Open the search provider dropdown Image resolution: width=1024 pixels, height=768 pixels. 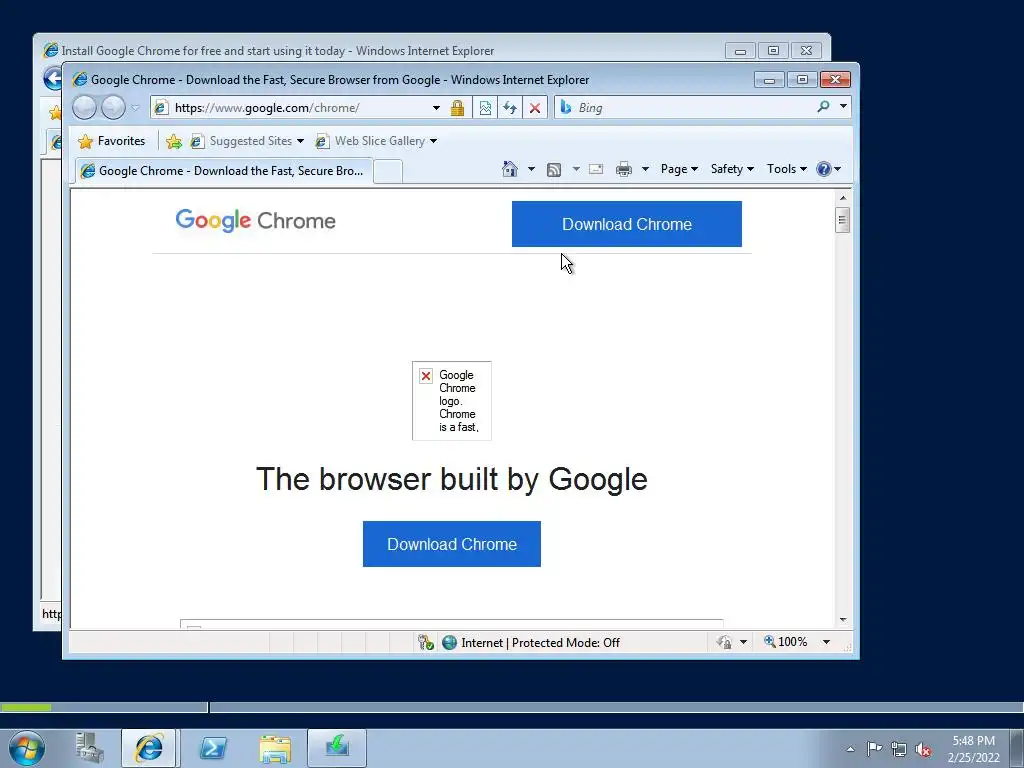tap(843, 106)
